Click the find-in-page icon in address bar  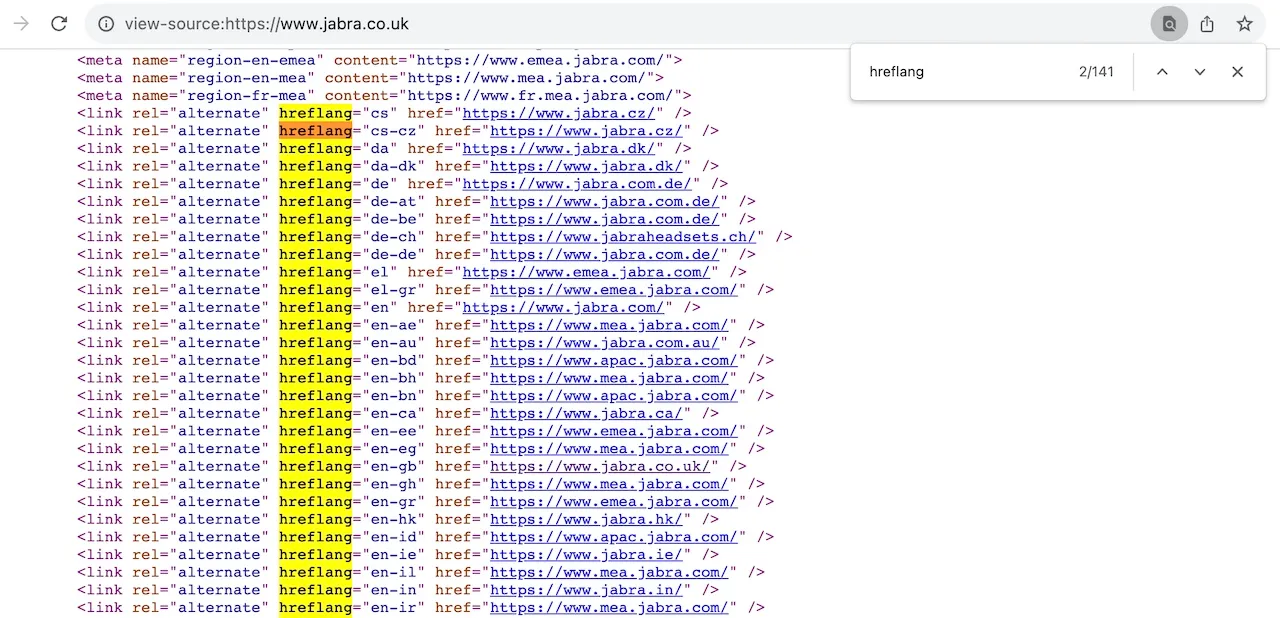point(1169,24)
